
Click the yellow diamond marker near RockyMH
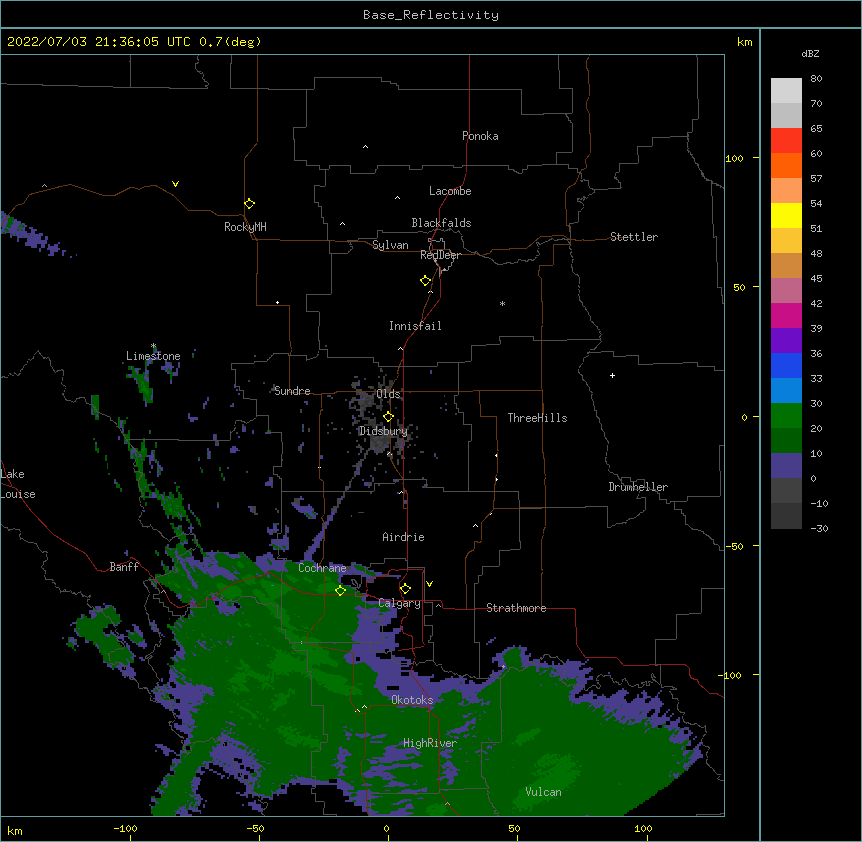(250, 204)
